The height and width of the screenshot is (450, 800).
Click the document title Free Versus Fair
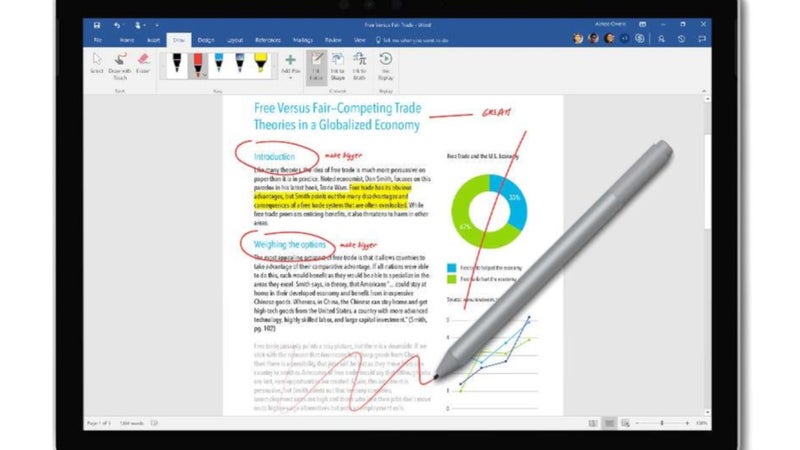pyautogui.click(x=337, y=116)
